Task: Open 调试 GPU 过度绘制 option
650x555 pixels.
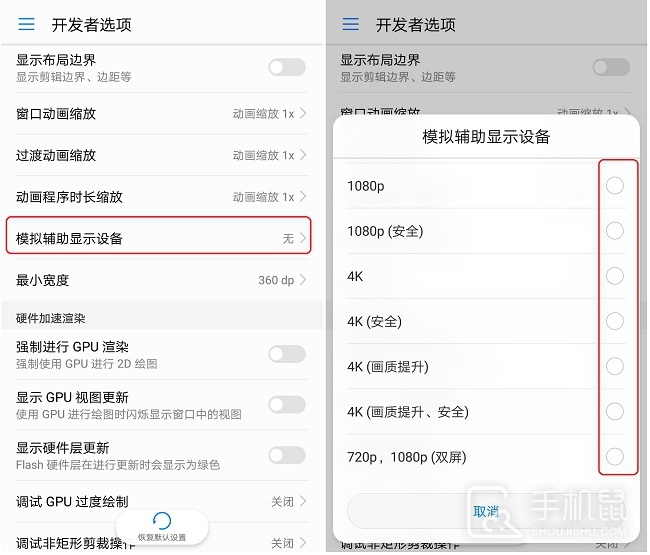Action: coord(162,502)
